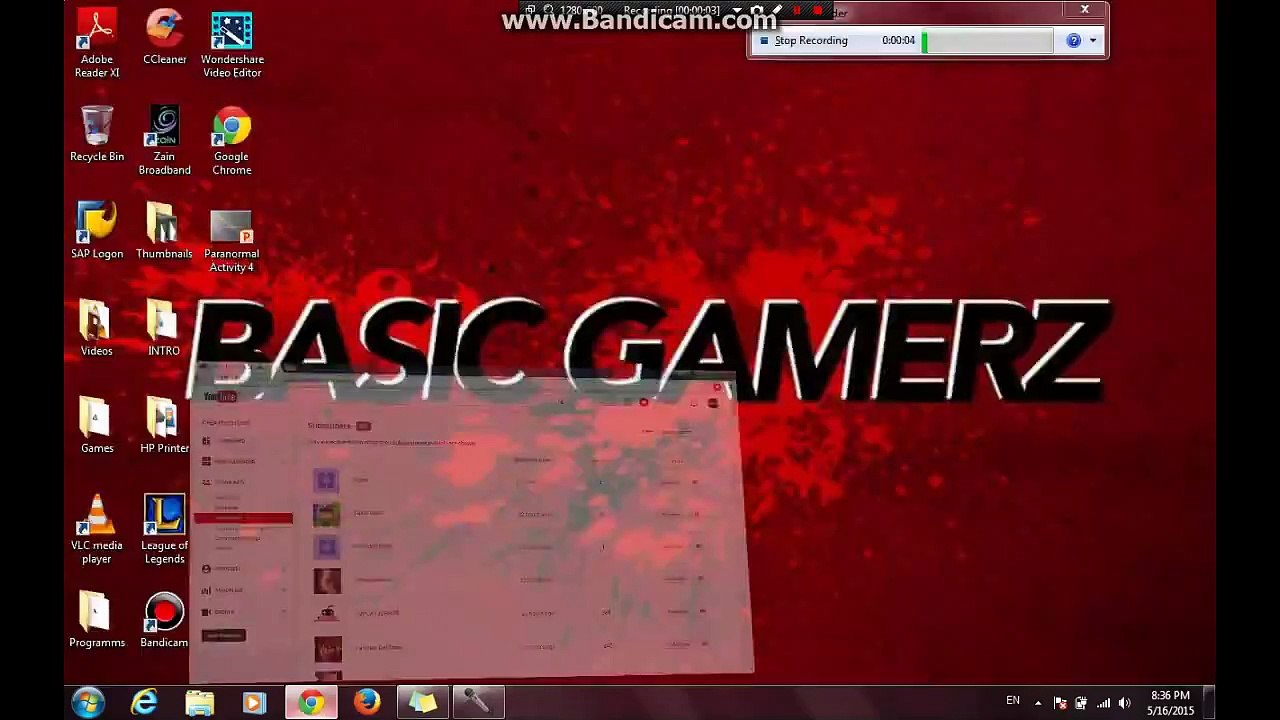Click the 0:00:04 elapsed recording time
Screen dimensions: 1280x720
(x=898, y=41)
